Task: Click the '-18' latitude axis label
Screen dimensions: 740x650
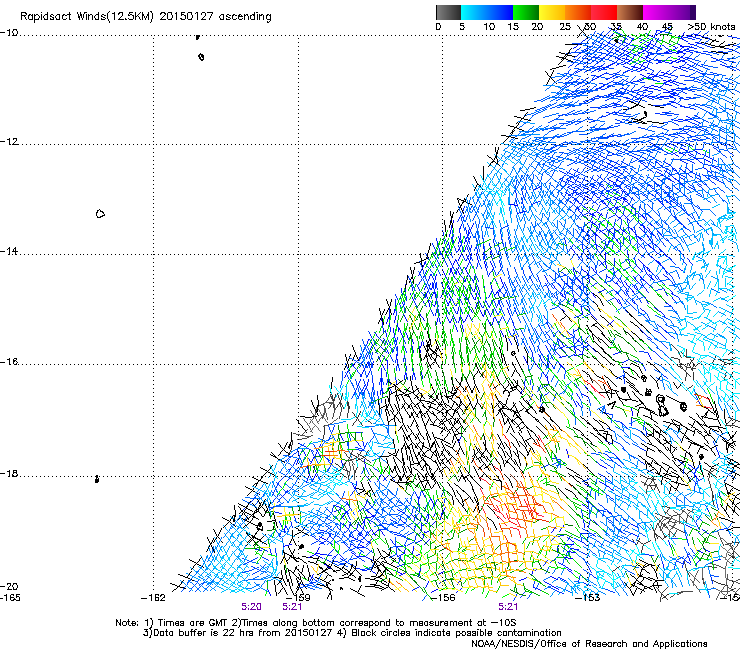Action: click(9, 473)
